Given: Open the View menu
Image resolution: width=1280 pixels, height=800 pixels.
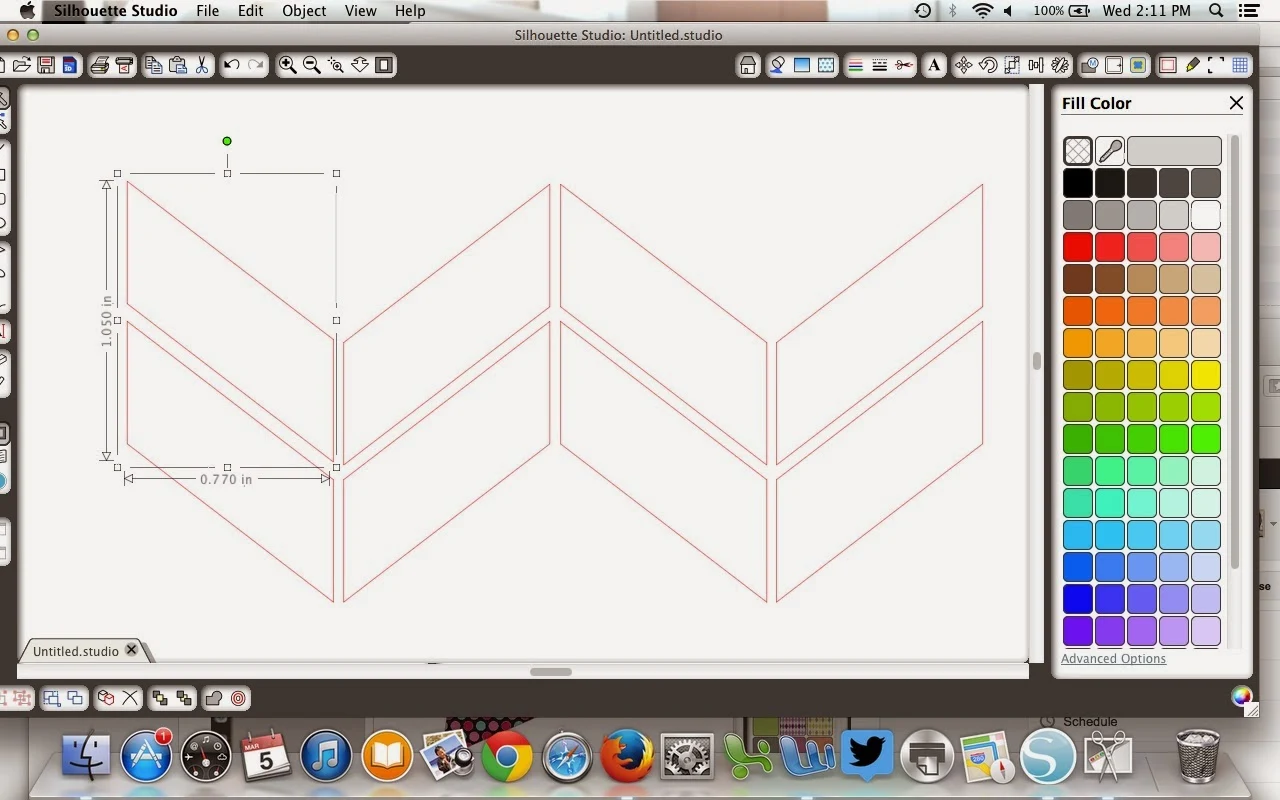Looking at the screenshot, I should coord(360,11).
